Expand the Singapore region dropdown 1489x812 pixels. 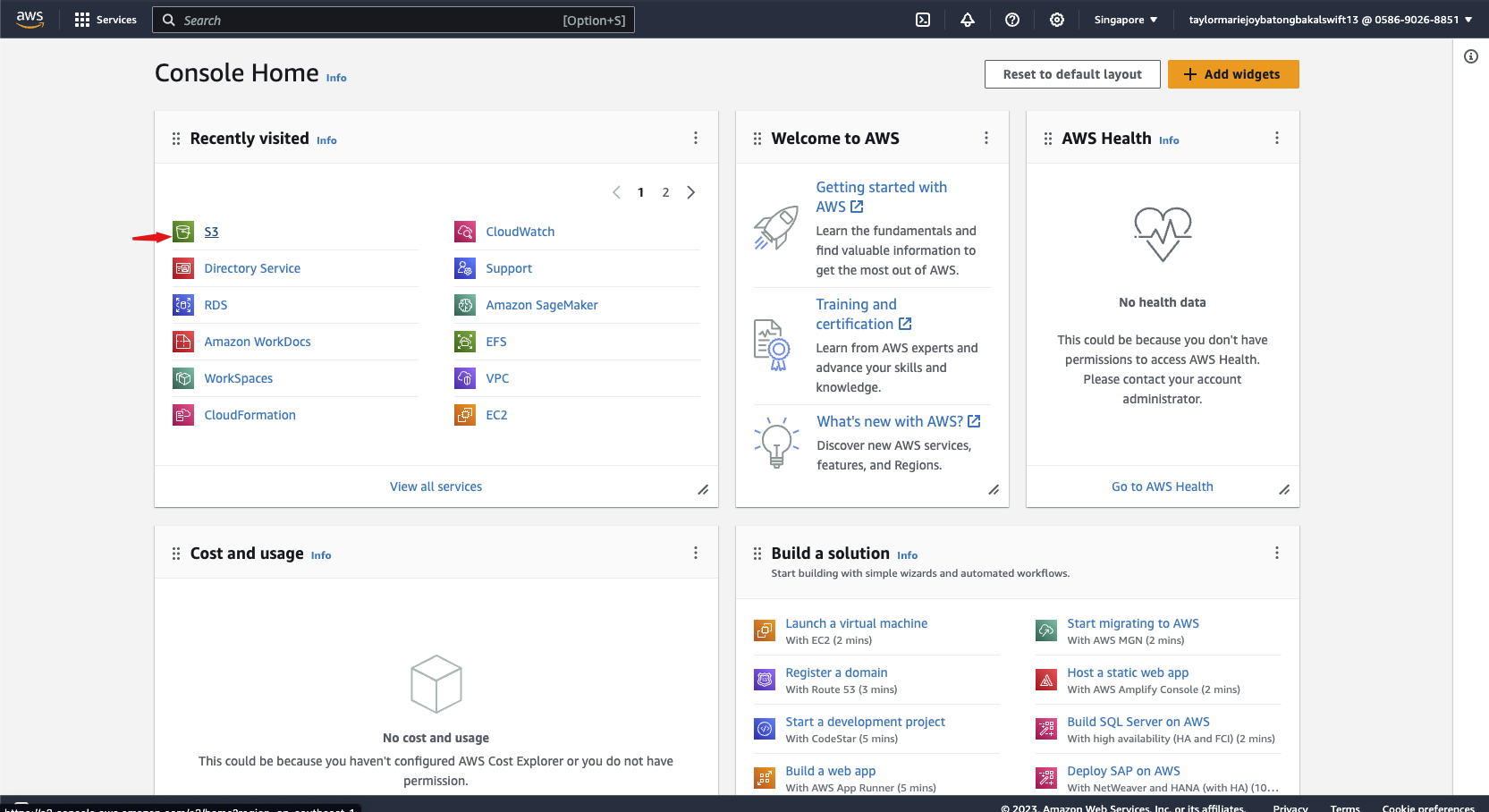click(1125, 20)
